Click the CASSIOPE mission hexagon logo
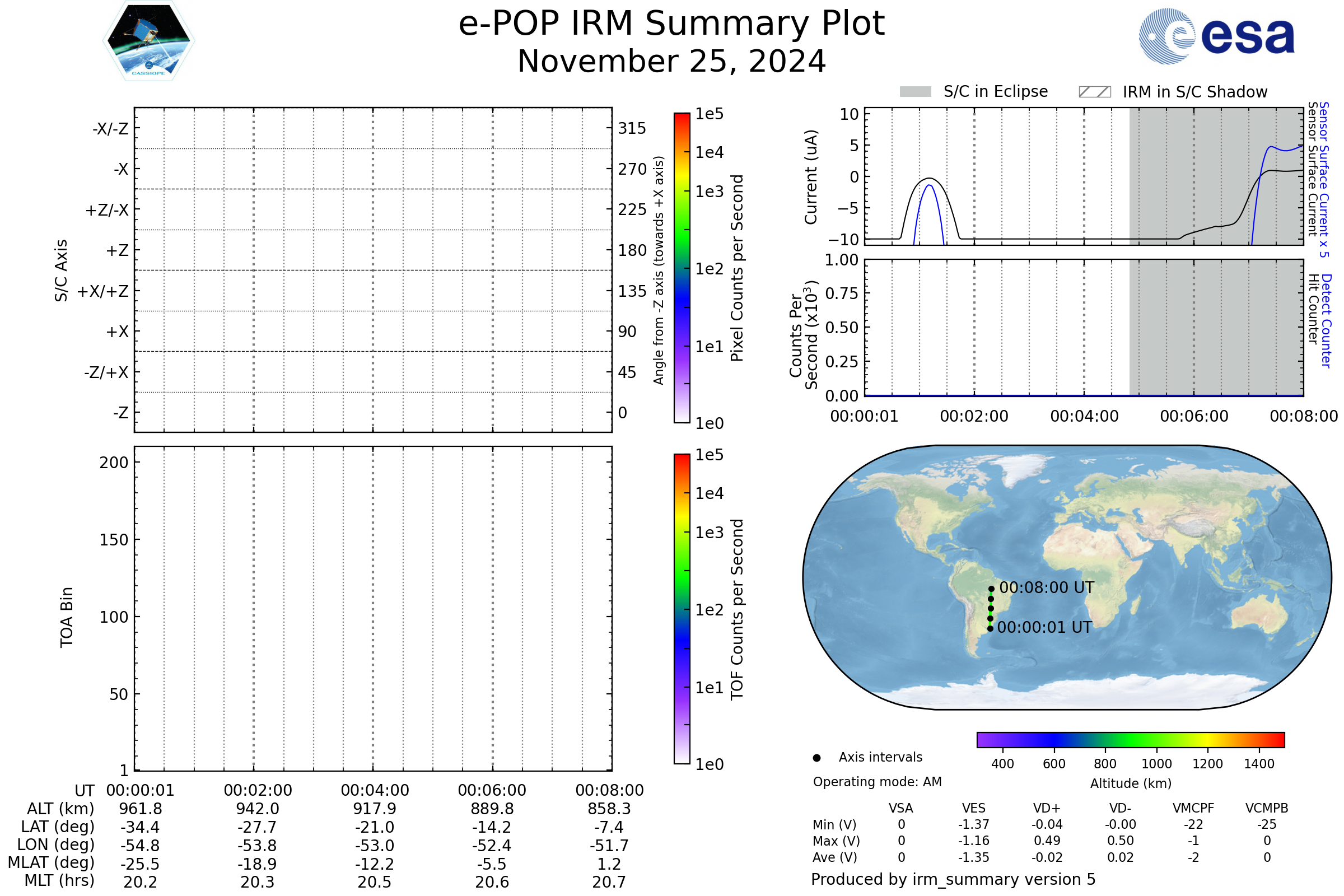This screenshot has width=1344, height=896. (148, 41)
